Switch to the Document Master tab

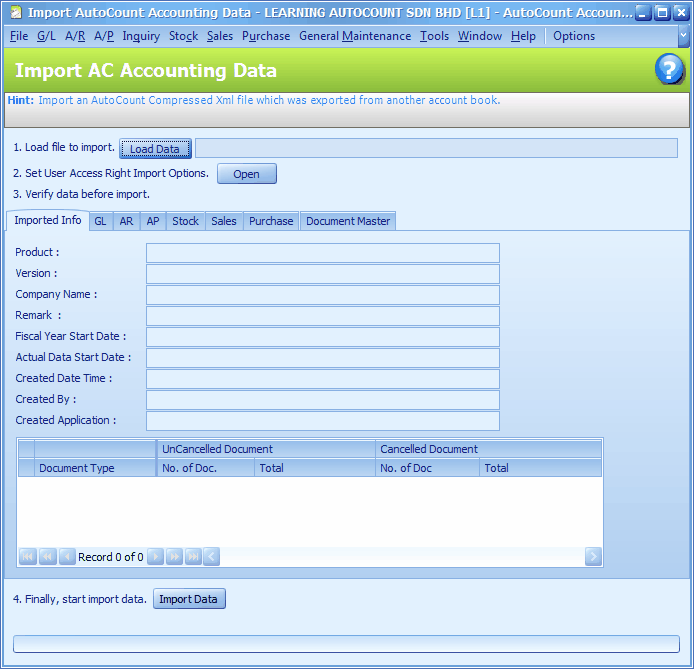coord(348,221)
